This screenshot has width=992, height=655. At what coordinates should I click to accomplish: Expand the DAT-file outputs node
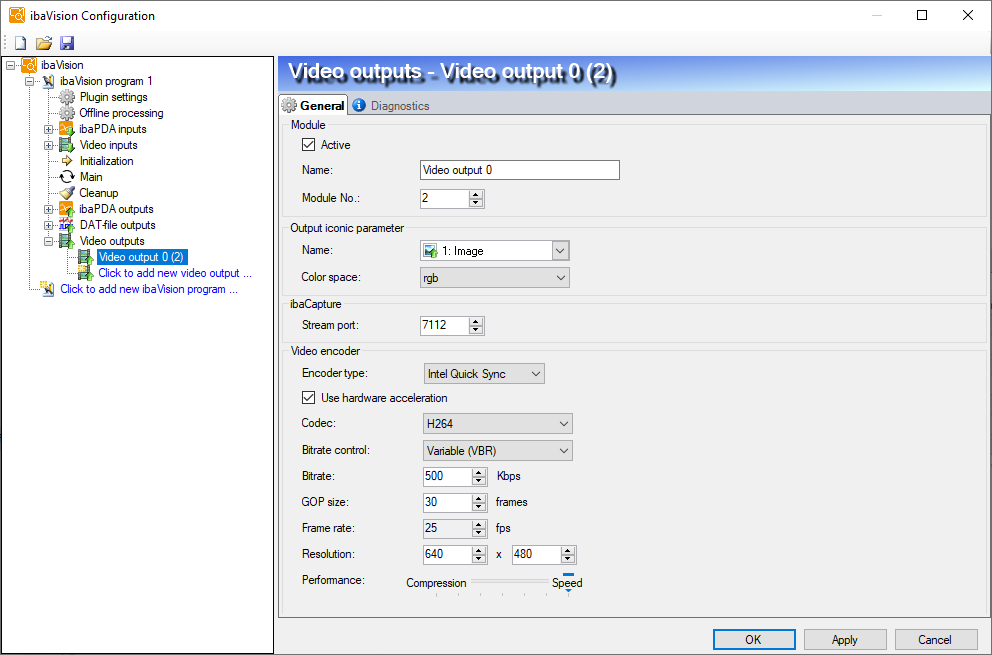tap(49, 225)
